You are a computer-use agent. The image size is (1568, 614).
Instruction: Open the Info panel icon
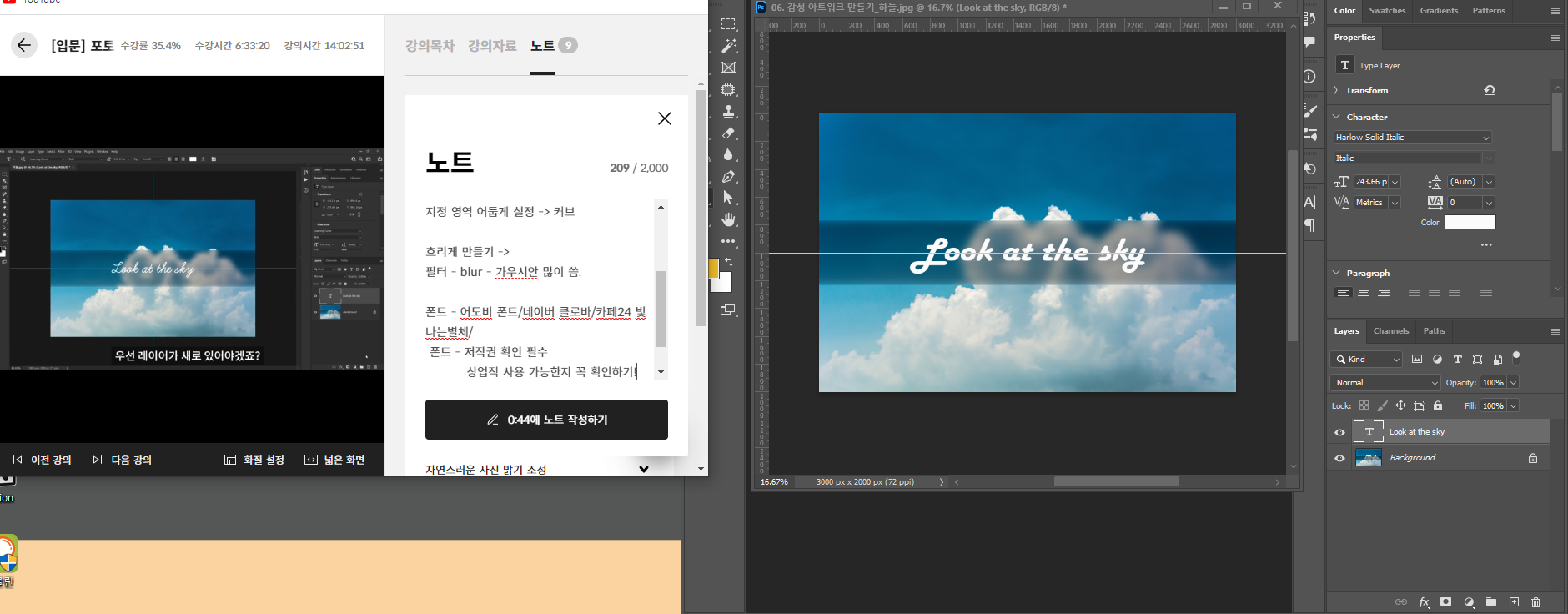coord(1309,77)
